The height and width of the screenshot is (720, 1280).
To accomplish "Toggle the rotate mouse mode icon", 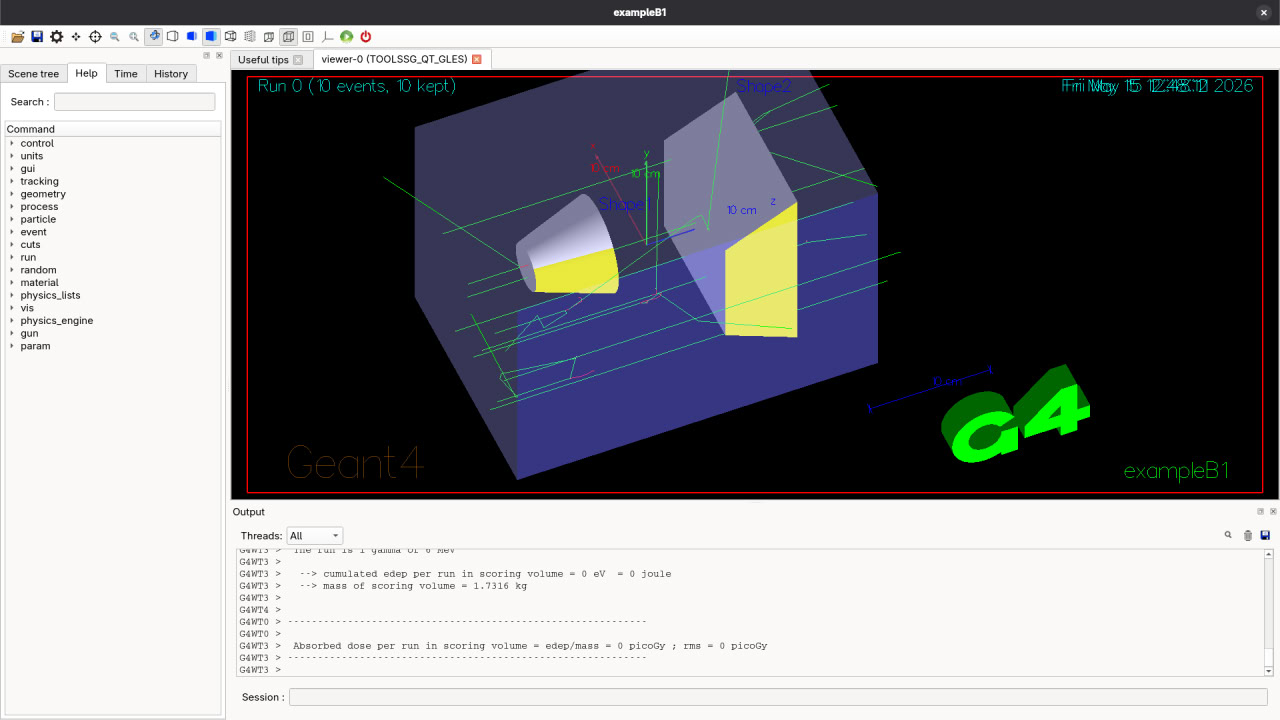I will coord(153,37).
